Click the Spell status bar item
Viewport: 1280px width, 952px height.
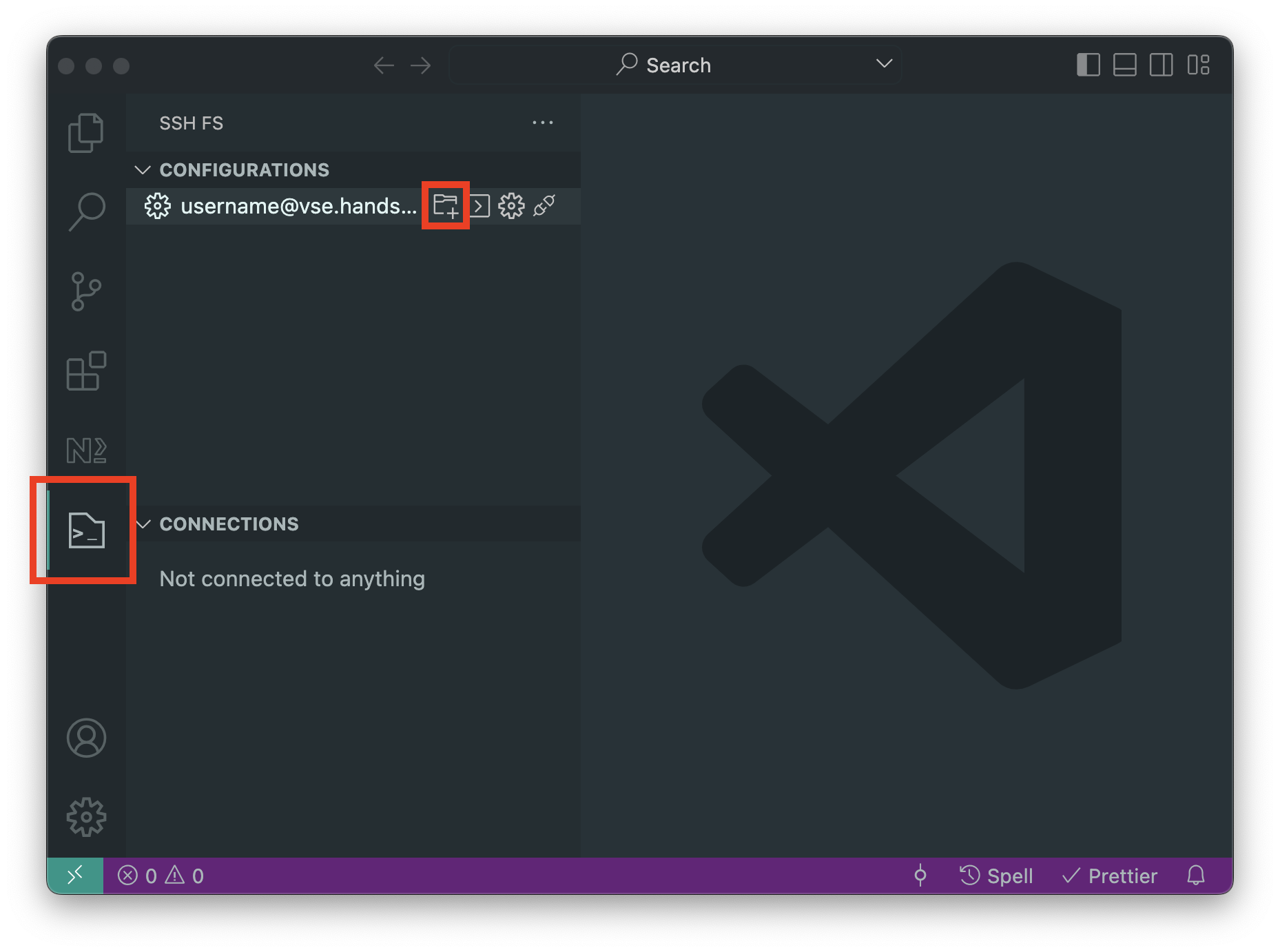click(x=996, y=876)
